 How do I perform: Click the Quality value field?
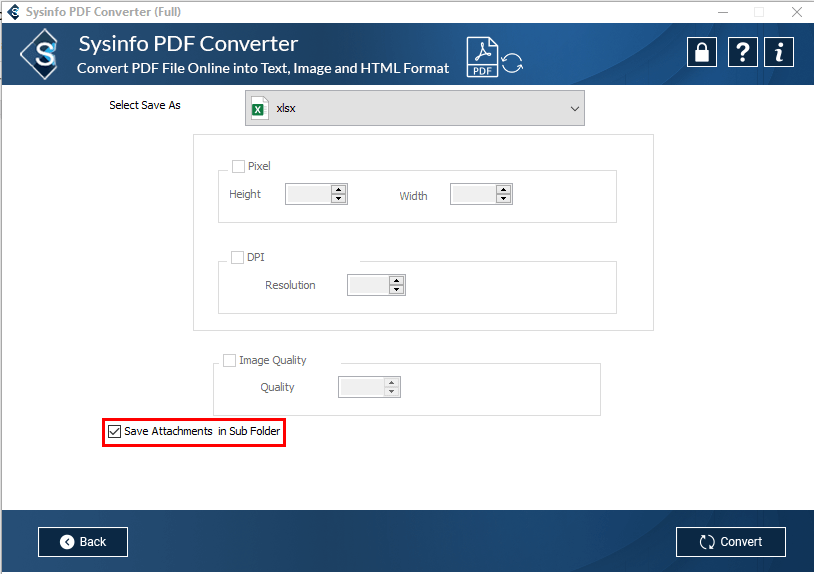(x=362, y=387)
